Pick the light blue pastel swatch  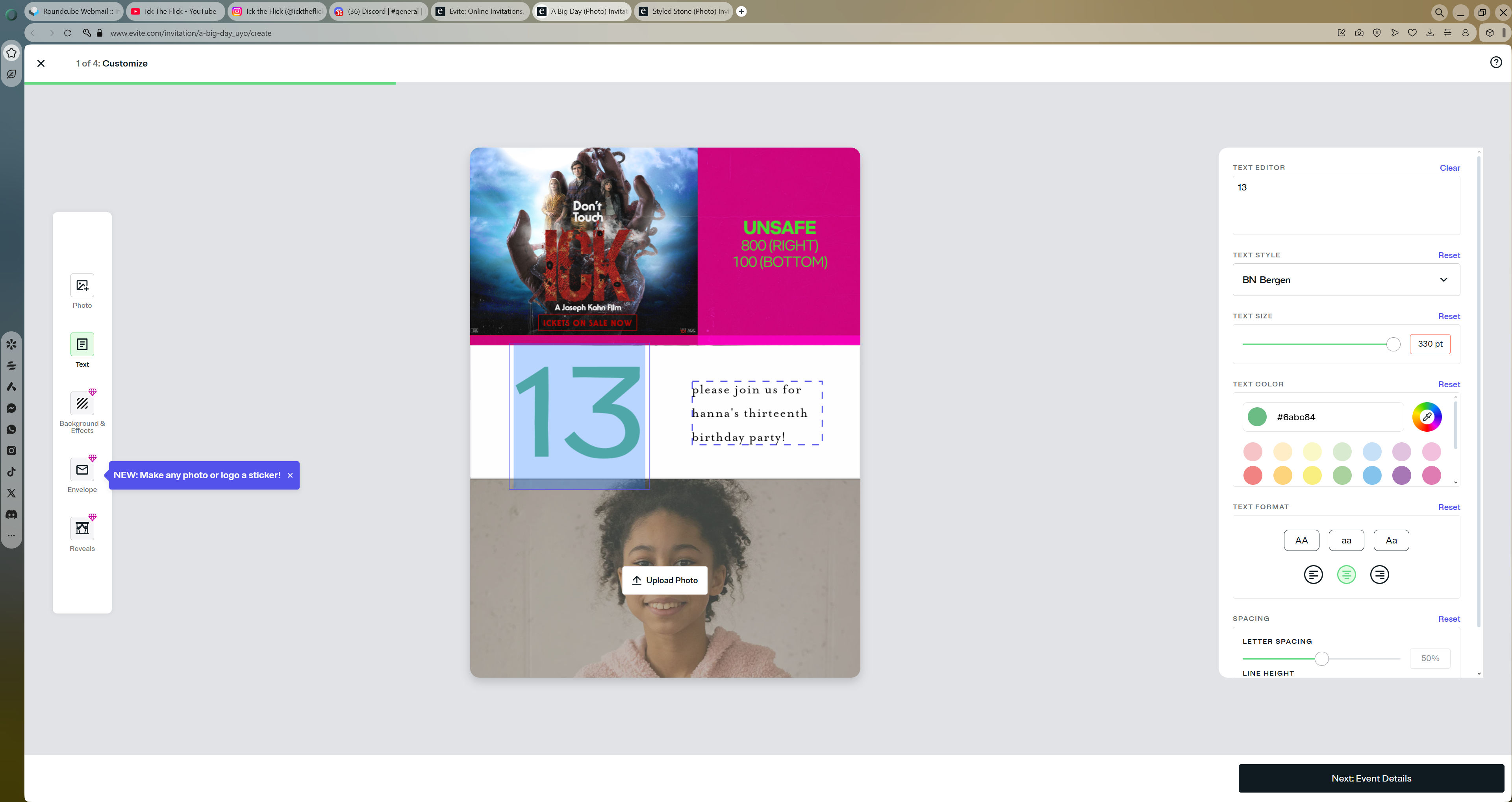tap(1372, 452)
